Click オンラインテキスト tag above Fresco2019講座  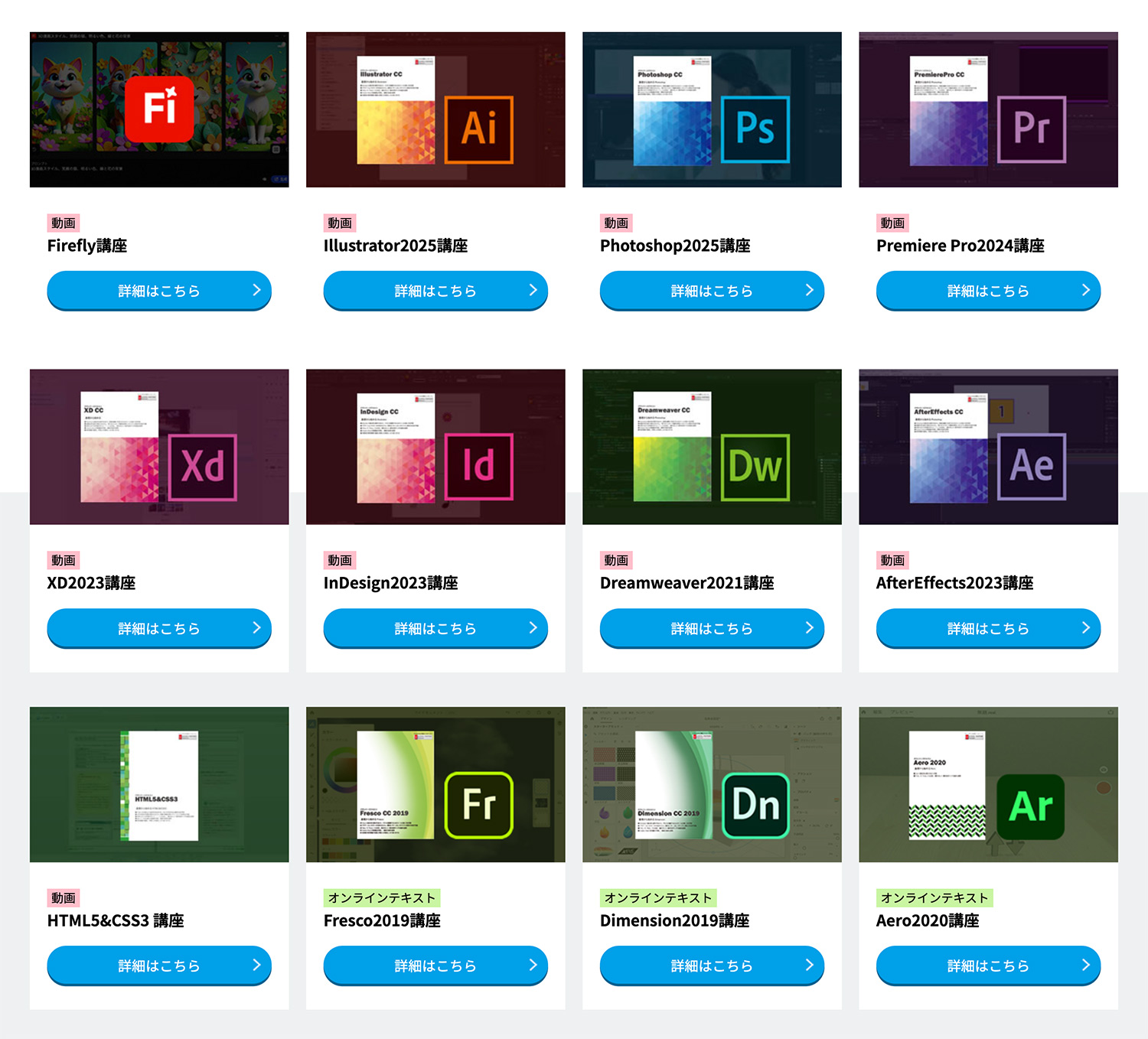382,897
